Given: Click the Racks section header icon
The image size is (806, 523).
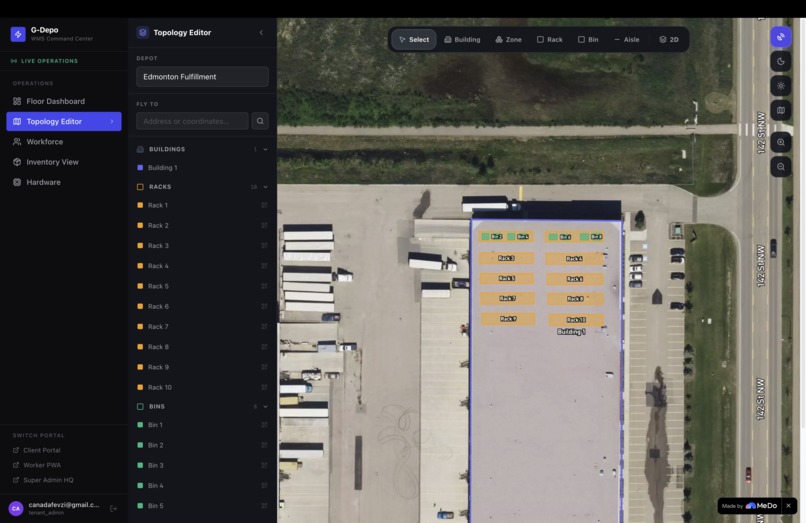Looking at the screenshot, I should [140, 187].
